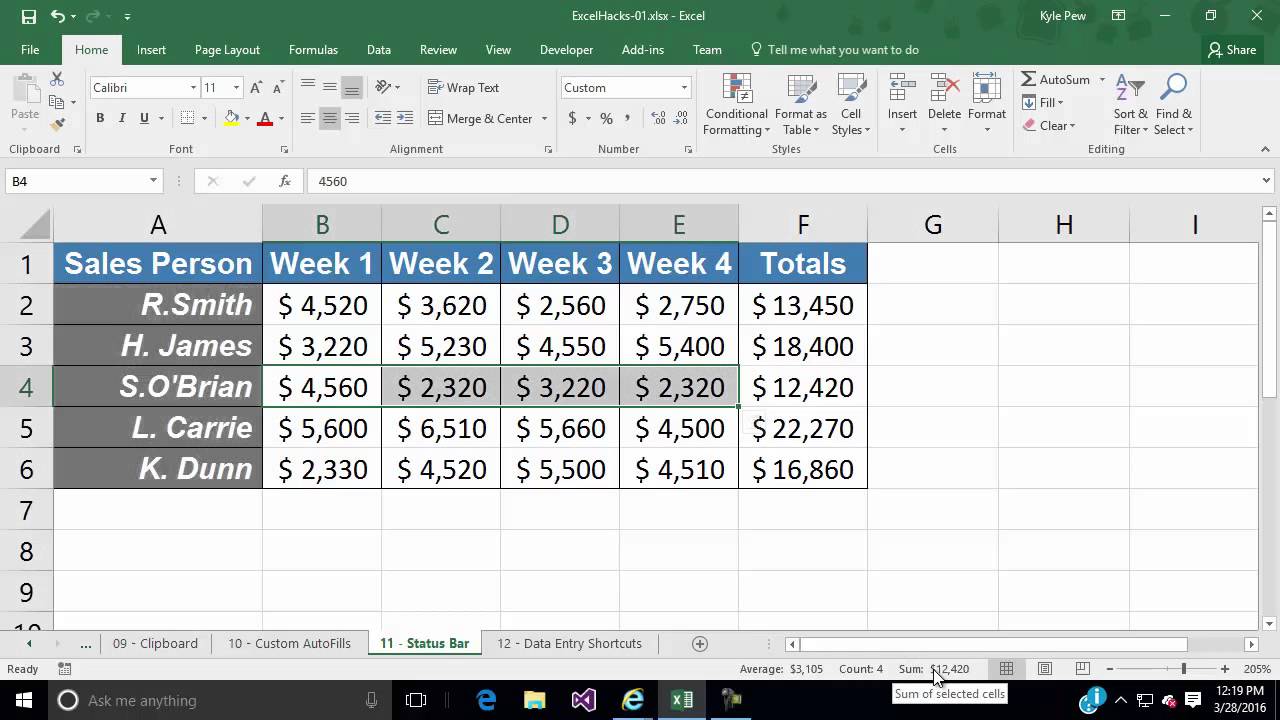Zoom out using the minus icon
This screenshot has height=720, width=1280.
(x=1109, y=668)
